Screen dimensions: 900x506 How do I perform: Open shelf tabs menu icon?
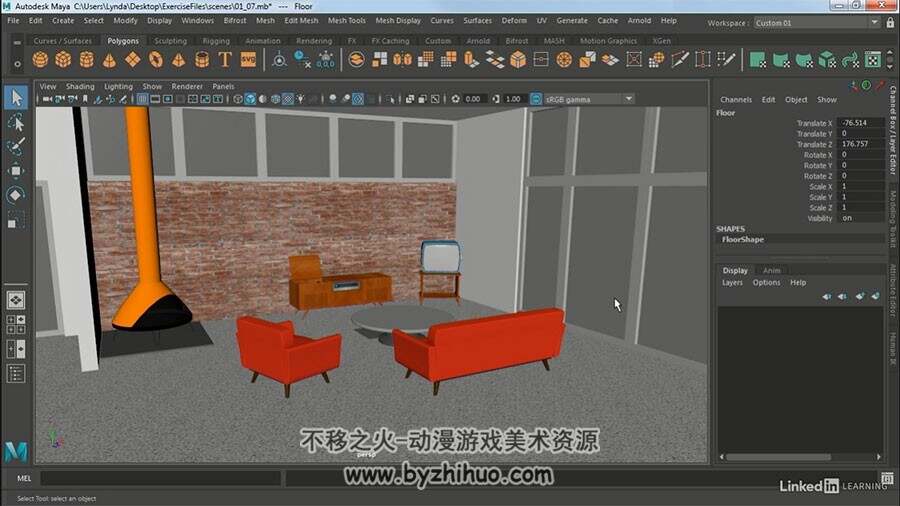(x=17, y=42)
